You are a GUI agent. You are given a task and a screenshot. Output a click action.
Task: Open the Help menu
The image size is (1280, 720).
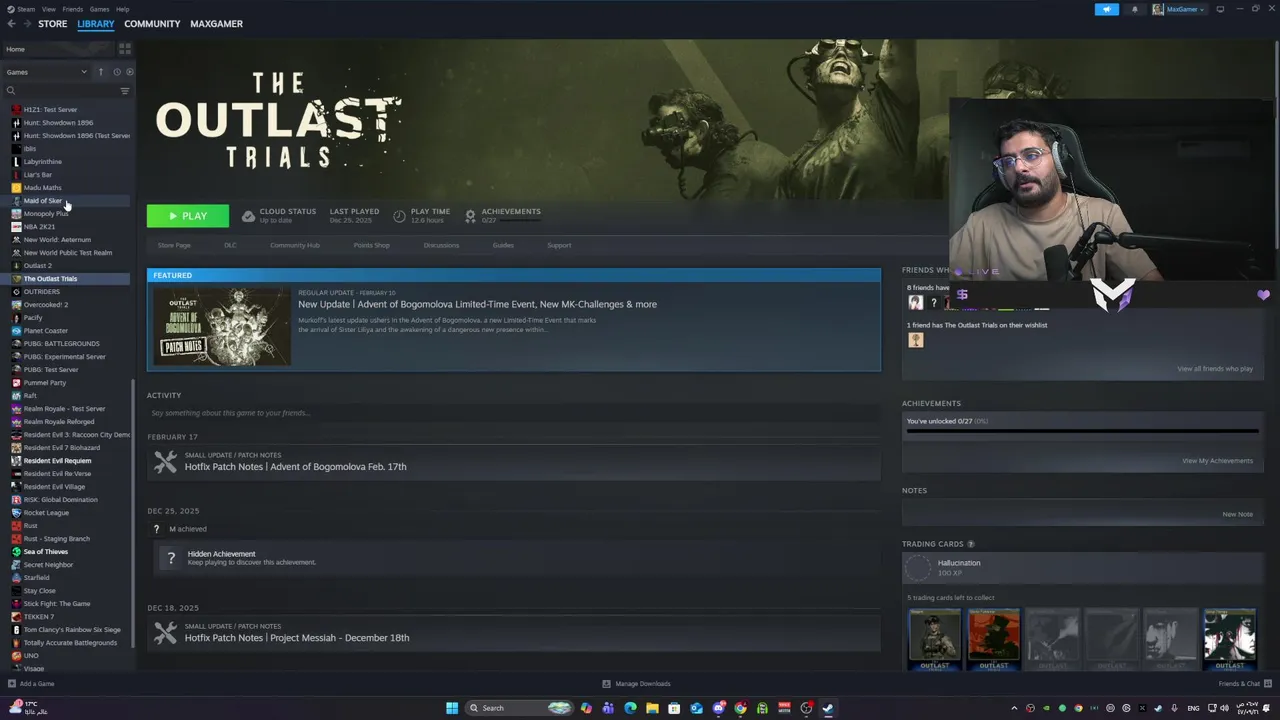[x=122, y=9]
